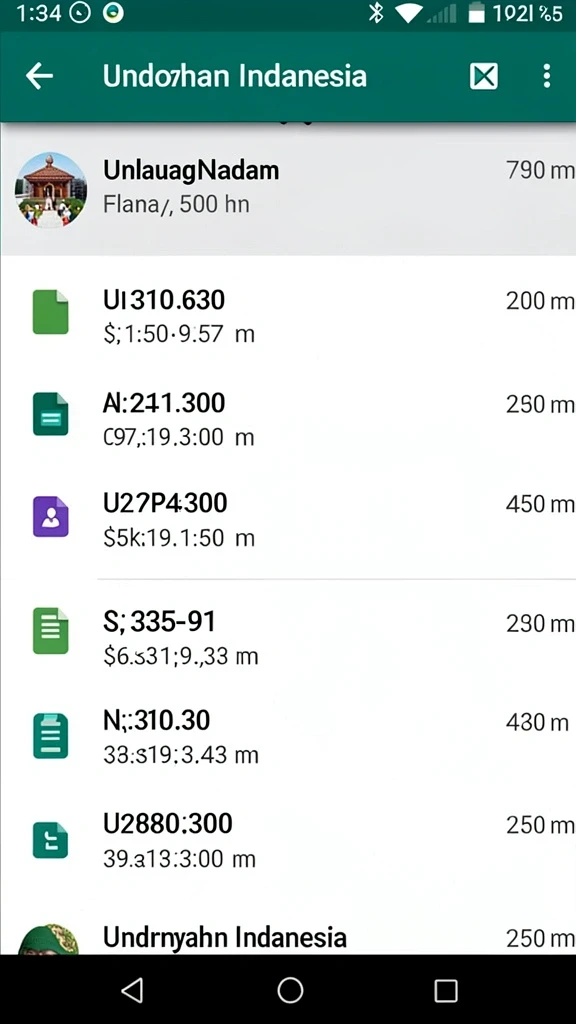Screen dimensions: 576x1024
Task: Open the UI310.630 green file icon
Action: pos(51,312)
